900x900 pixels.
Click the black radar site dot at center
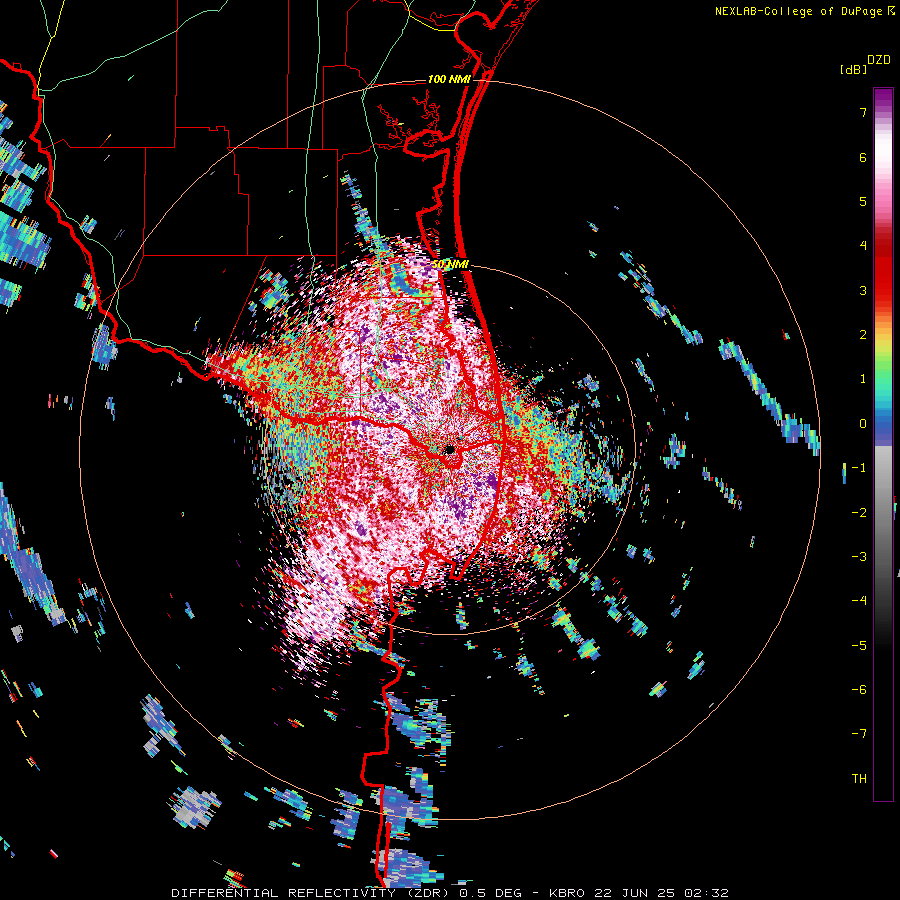click(450, 449)
